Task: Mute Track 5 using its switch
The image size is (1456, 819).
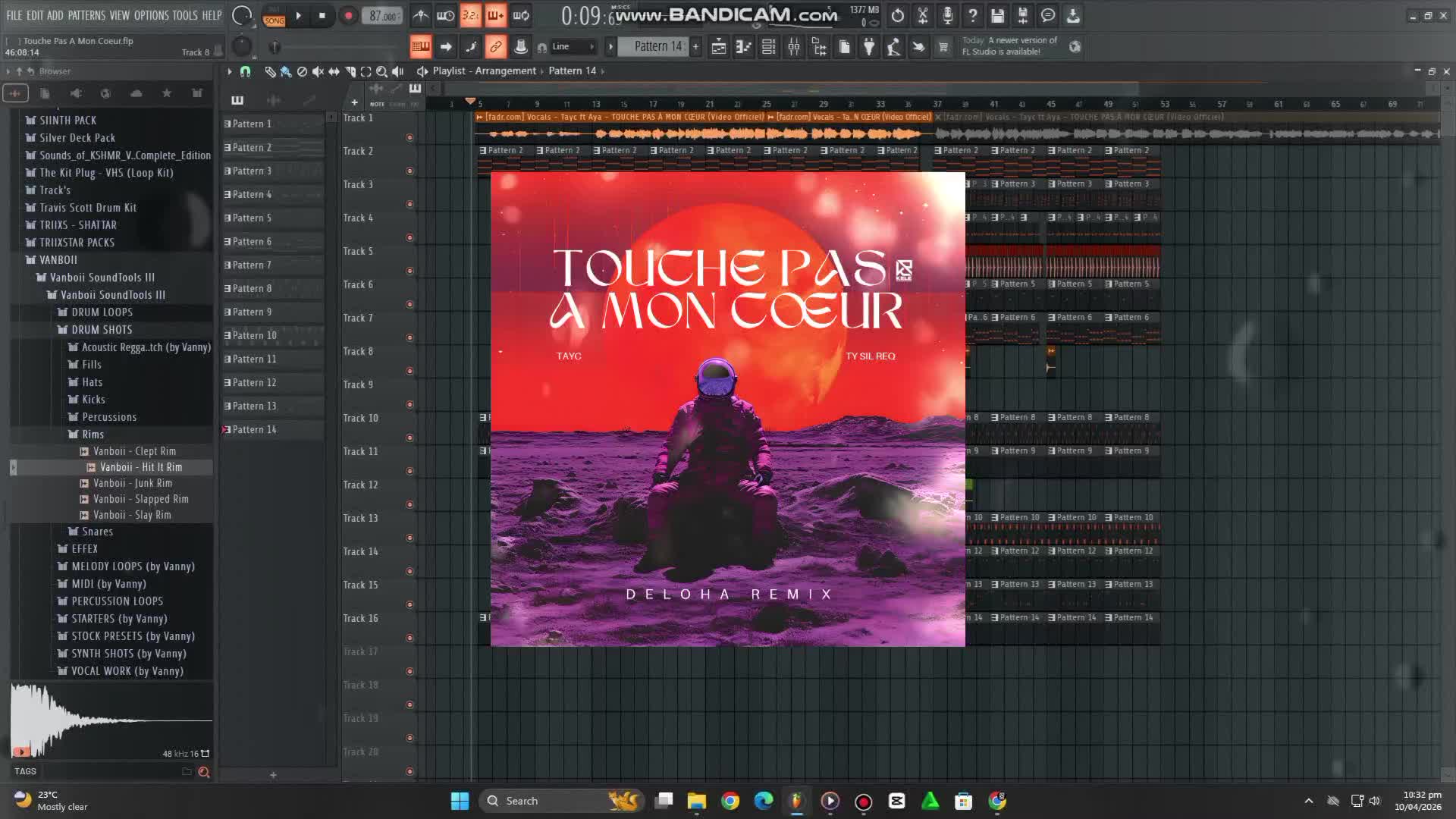Action: click(409, 271)
